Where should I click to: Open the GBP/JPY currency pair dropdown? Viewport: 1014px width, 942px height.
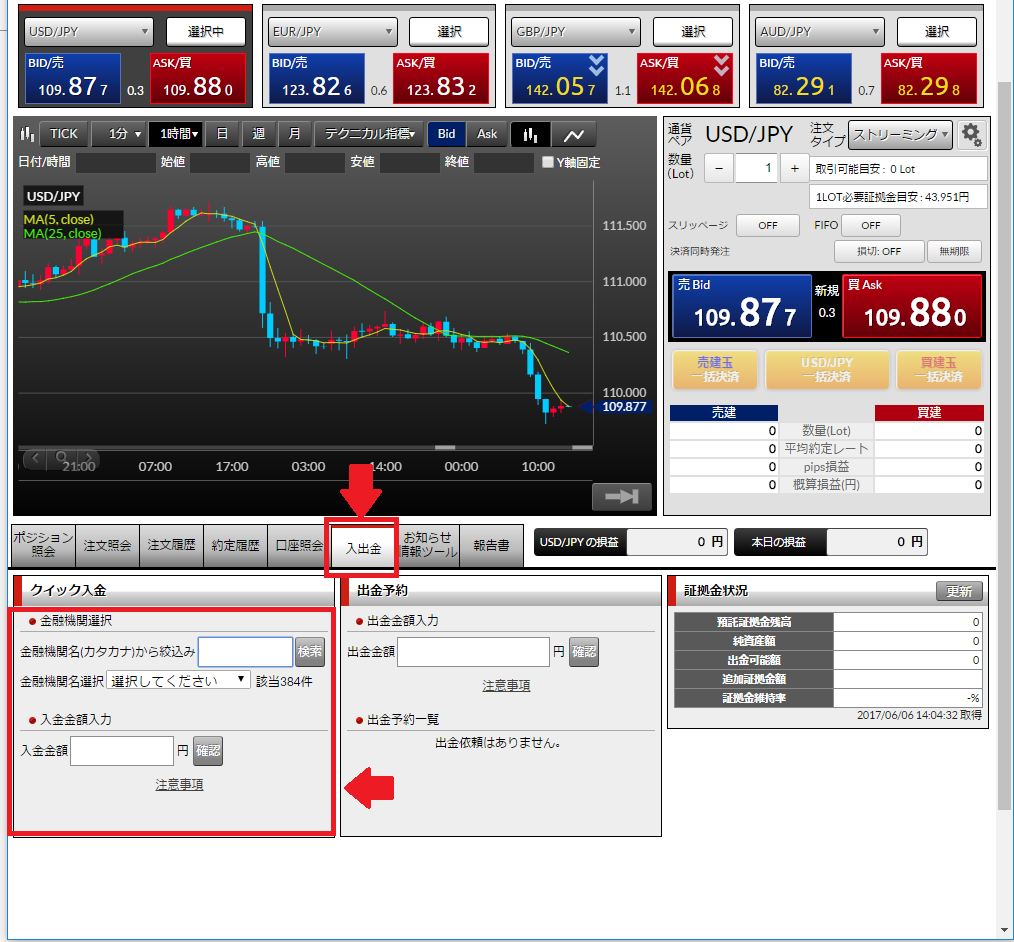[576, 32]
